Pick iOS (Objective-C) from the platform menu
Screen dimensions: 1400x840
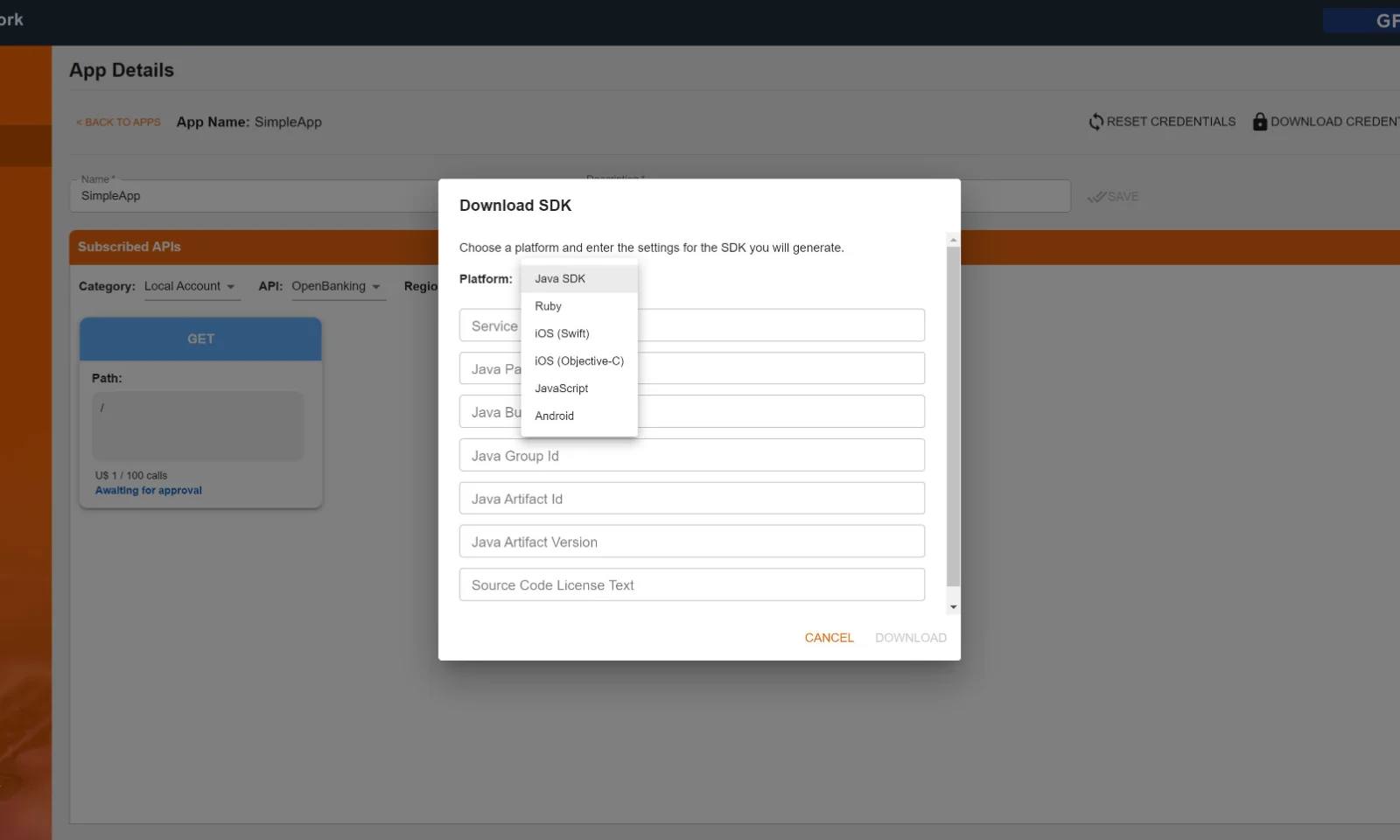click(x=578, y=360)
